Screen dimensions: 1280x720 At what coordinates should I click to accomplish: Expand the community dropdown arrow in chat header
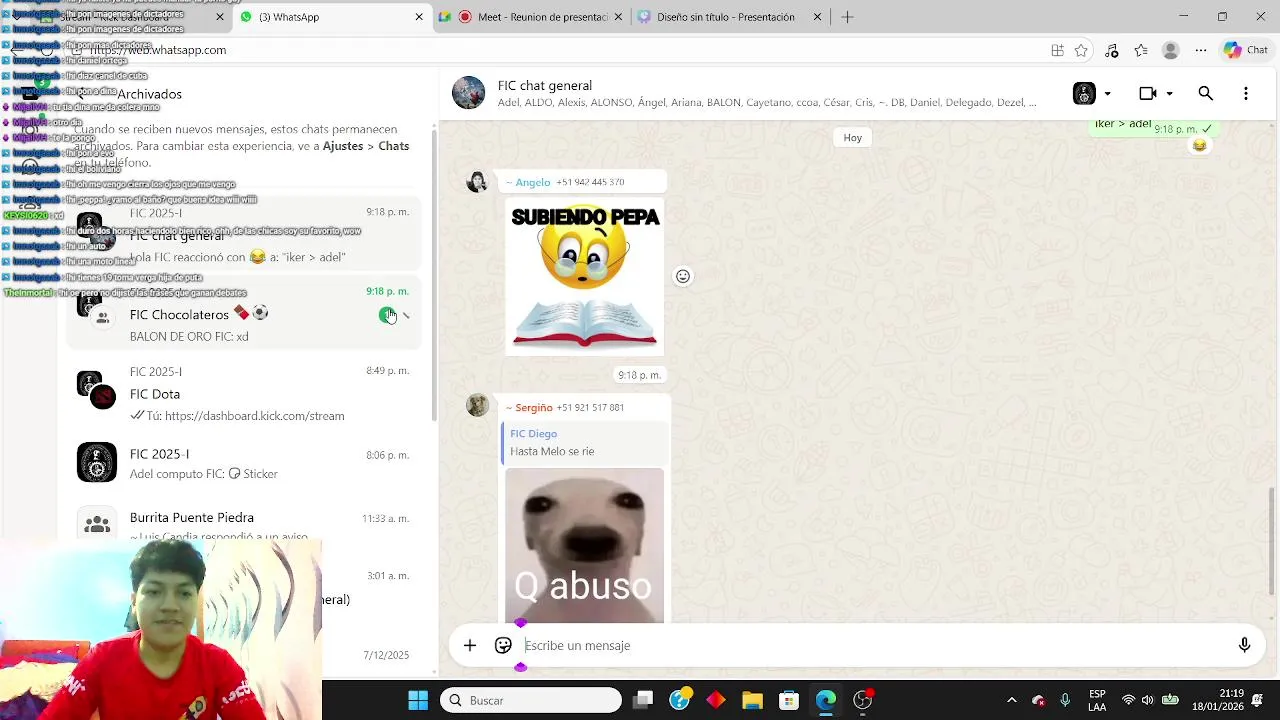tap(1107, 94)
